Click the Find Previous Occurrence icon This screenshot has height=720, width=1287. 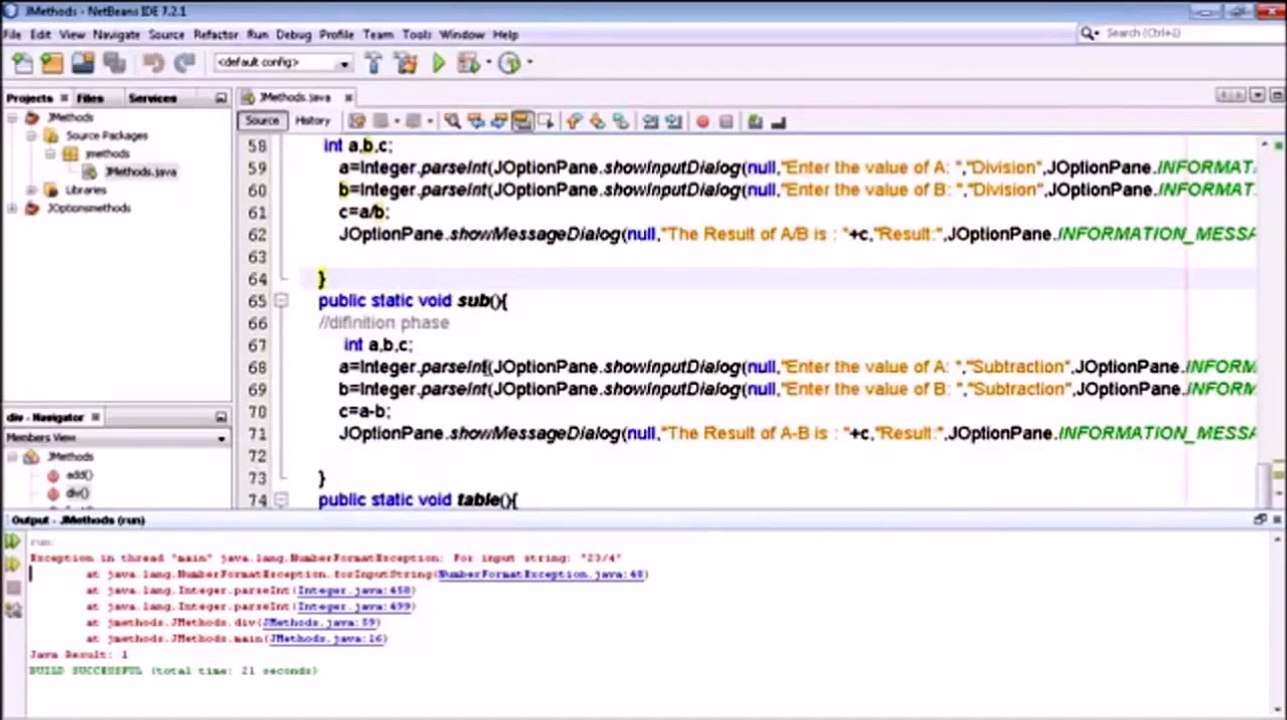point(476,121)
